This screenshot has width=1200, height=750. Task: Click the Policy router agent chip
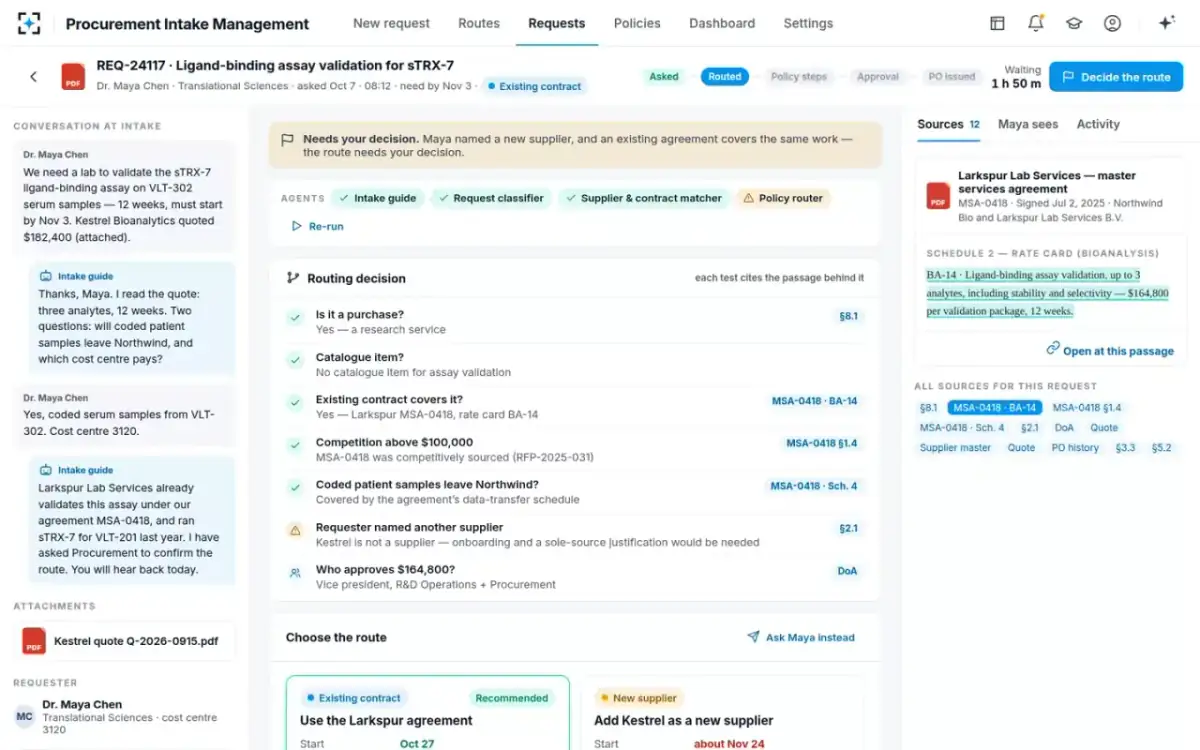[x=783, y=198]
